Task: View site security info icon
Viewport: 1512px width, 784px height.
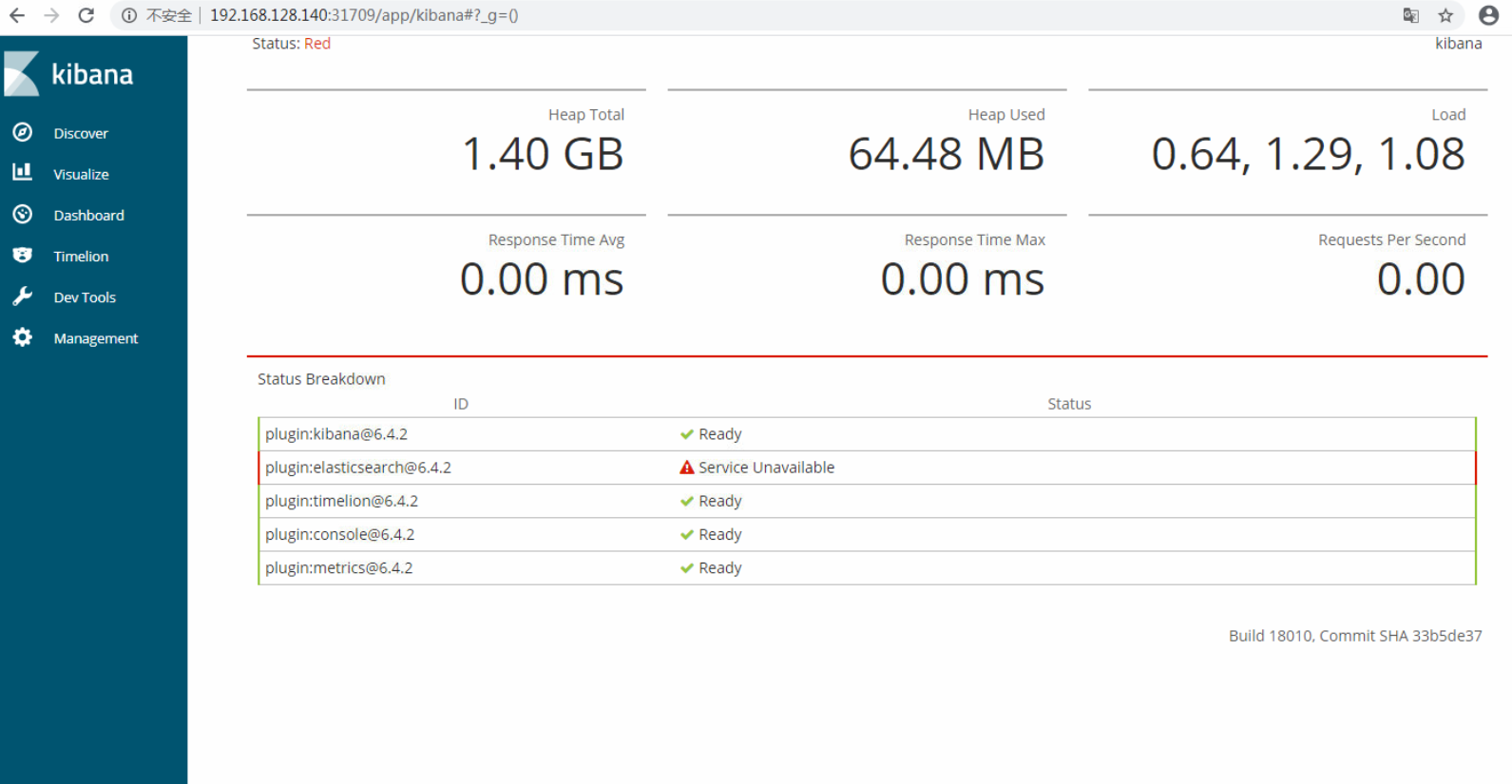Action: (129, 15)
